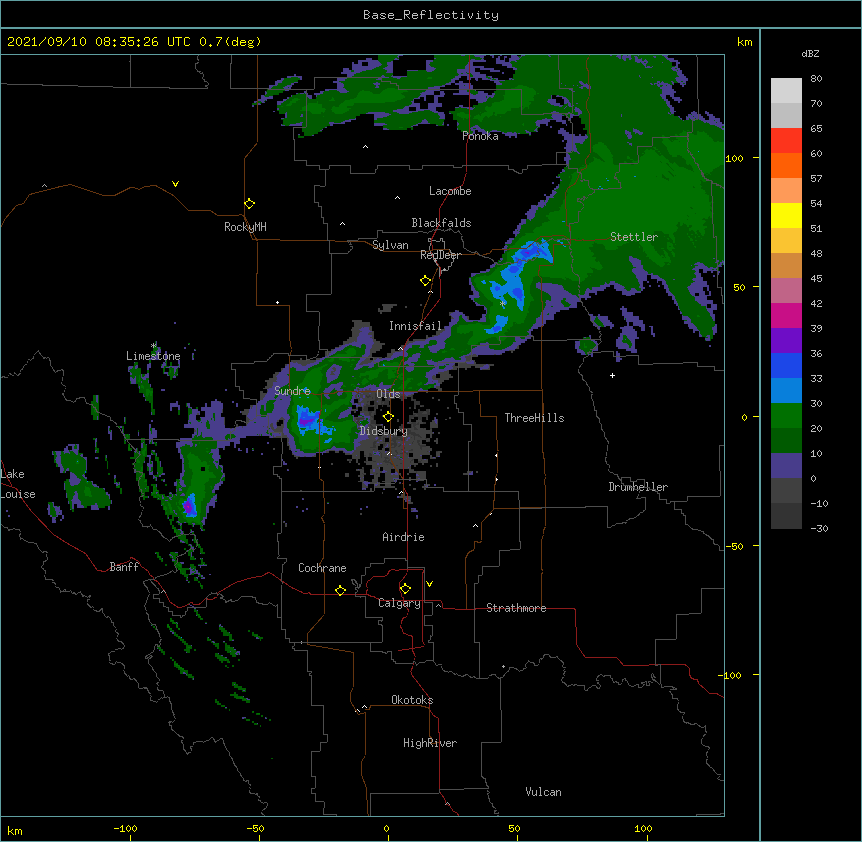Viewport: 862px width, 842px height.
Task: Click the Calgary city label
Action: (x=400, y=603)
